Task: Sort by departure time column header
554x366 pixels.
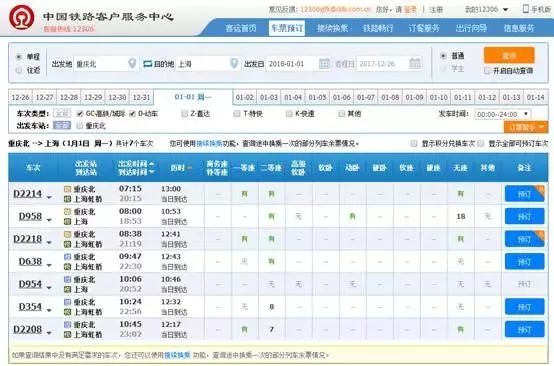Action: (x=136, y=164)
